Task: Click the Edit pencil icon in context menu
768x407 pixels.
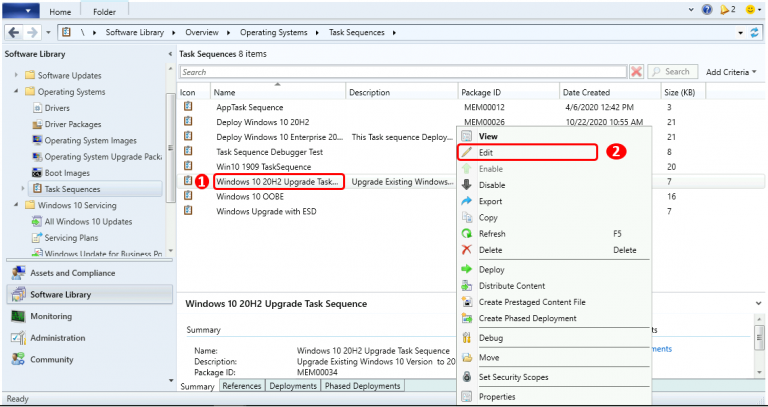Action: [x=467, y=152]
